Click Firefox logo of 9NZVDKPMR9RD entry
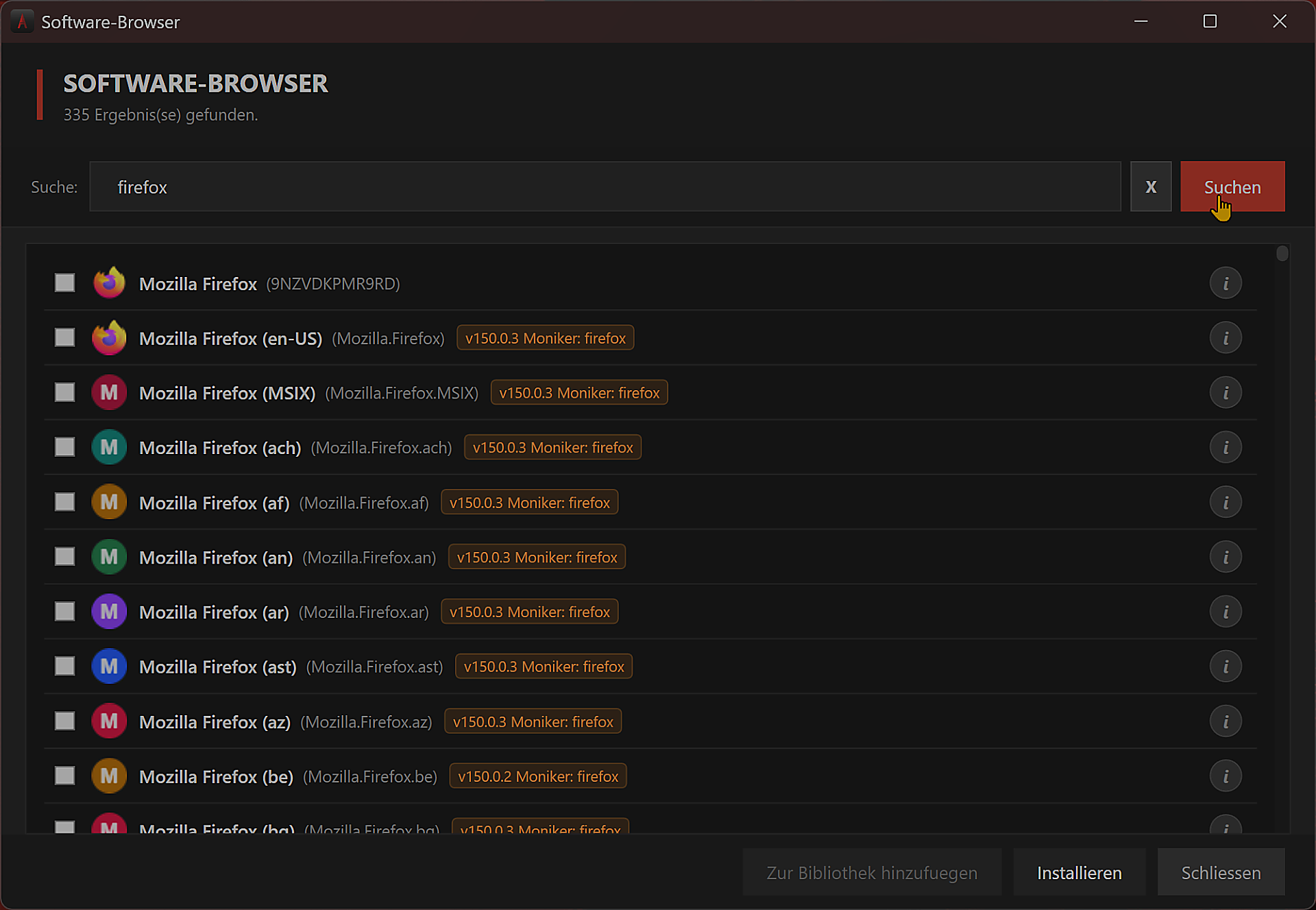The height and width of the screenshot is (910, 1316). [x=109, y=283]
